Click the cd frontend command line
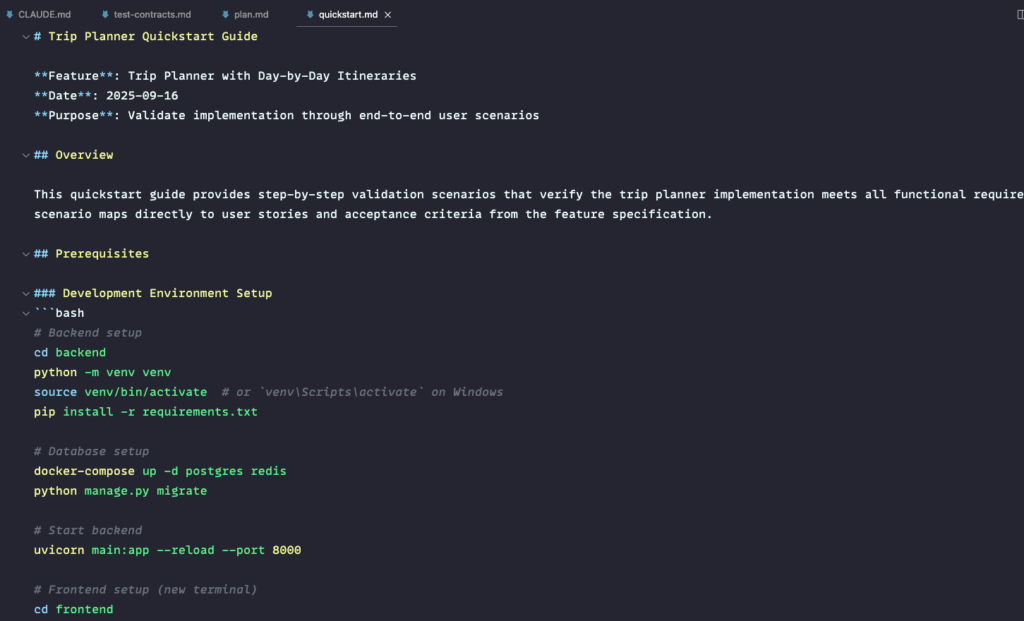Image resolution: width=1024 pixels, height=621 pixels. coord(73,610)
